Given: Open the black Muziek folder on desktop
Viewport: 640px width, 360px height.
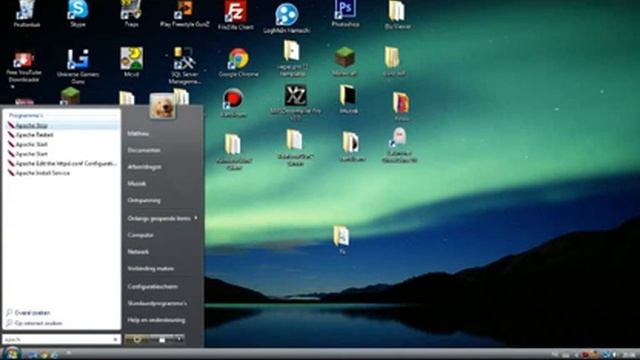Looking at the screenshot, I should (348, 99).
